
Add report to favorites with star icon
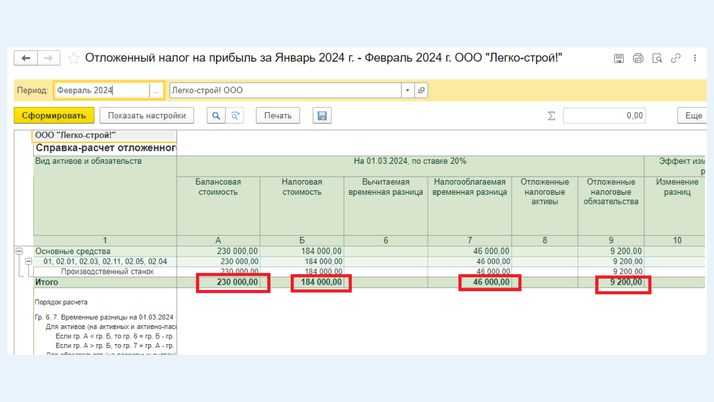(73, 58)
